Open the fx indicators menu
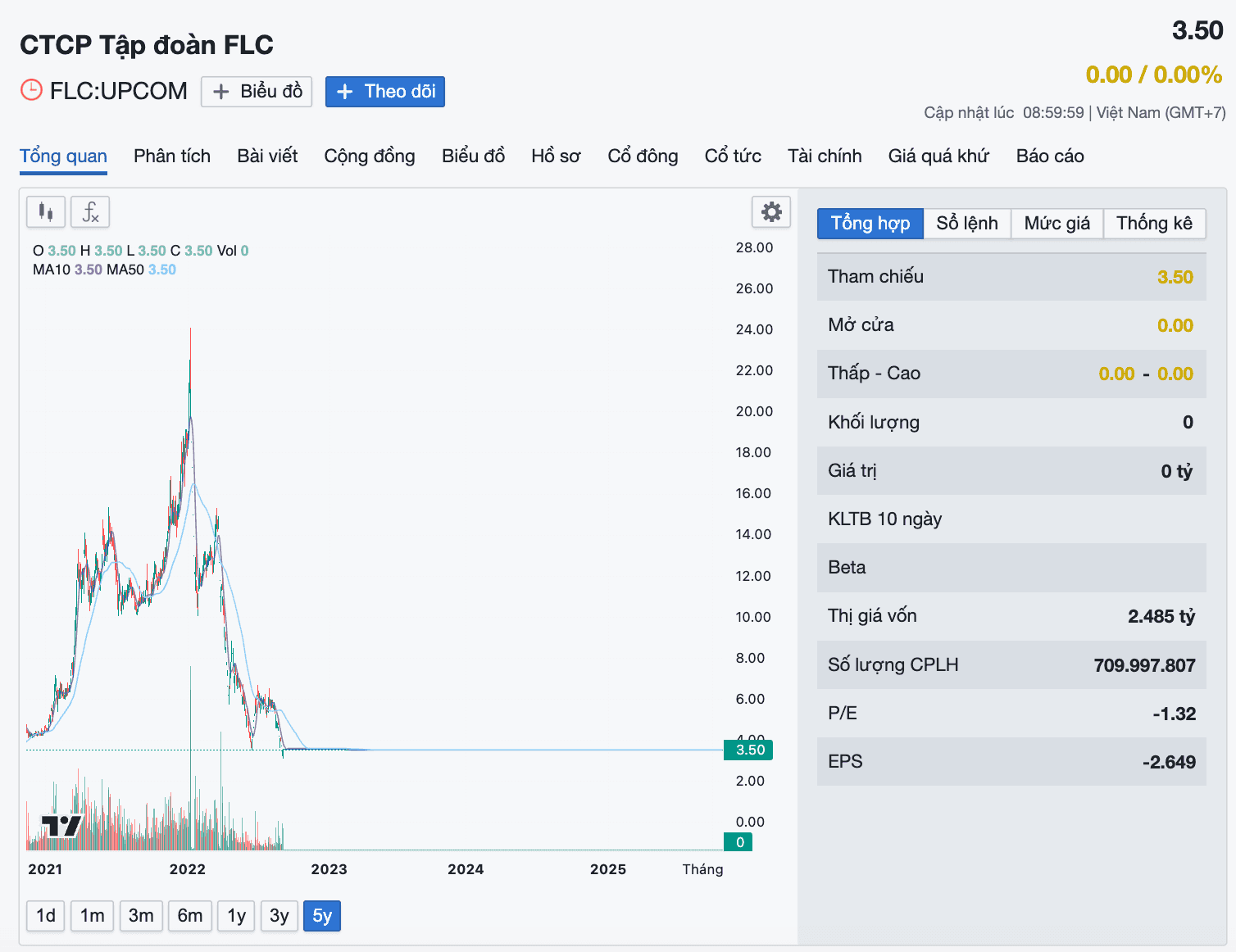This screenshot has width=1236, height=952. pos(90,212)
